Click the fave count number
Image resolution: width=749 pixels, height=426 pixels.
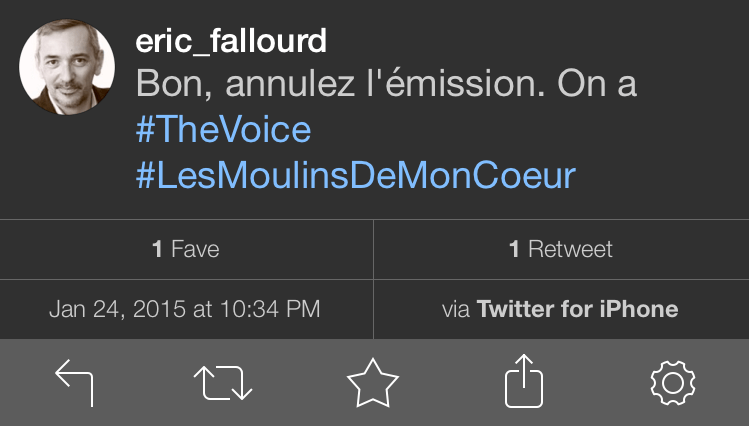pyautogui.click(x=157, y=249)
